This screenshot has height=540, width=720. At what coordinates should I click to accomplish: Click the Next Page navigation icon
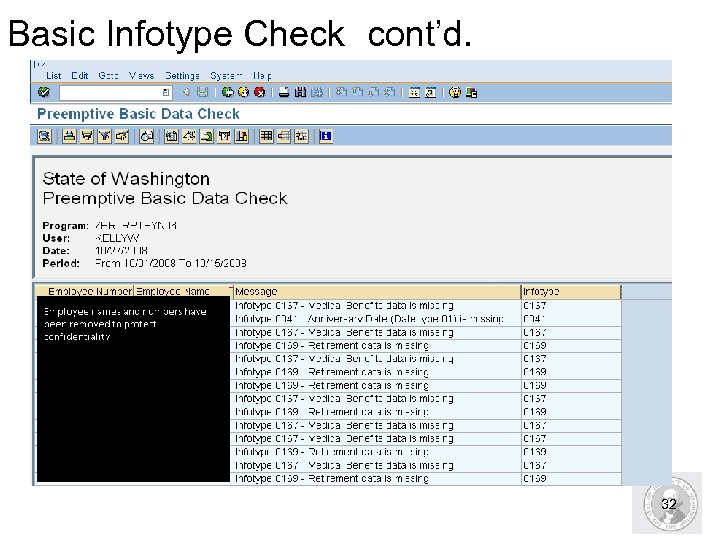[x=373, y=92]
